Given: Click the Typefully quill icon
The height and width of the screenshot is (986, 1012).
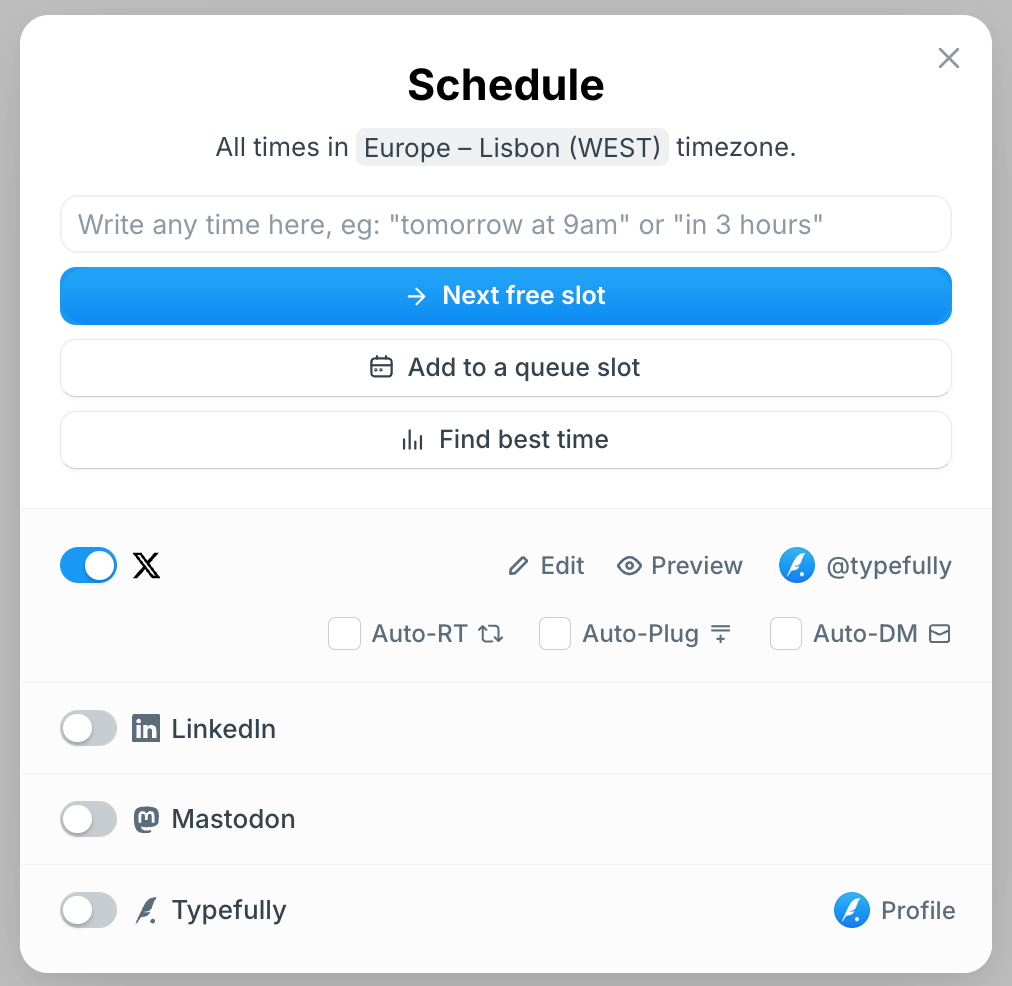Looking at the screenshot, I should click(x=147, y=910).
